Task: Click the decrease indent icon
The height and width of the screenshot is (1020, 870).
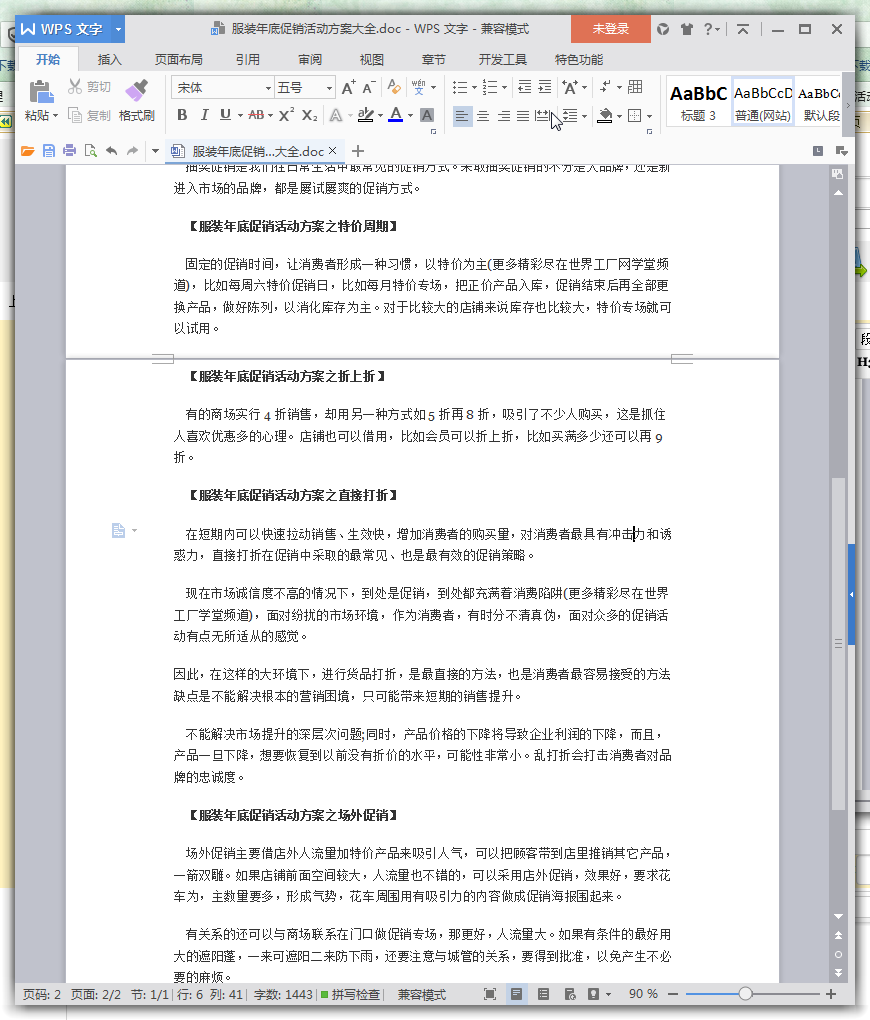Action: pos(524,87)
